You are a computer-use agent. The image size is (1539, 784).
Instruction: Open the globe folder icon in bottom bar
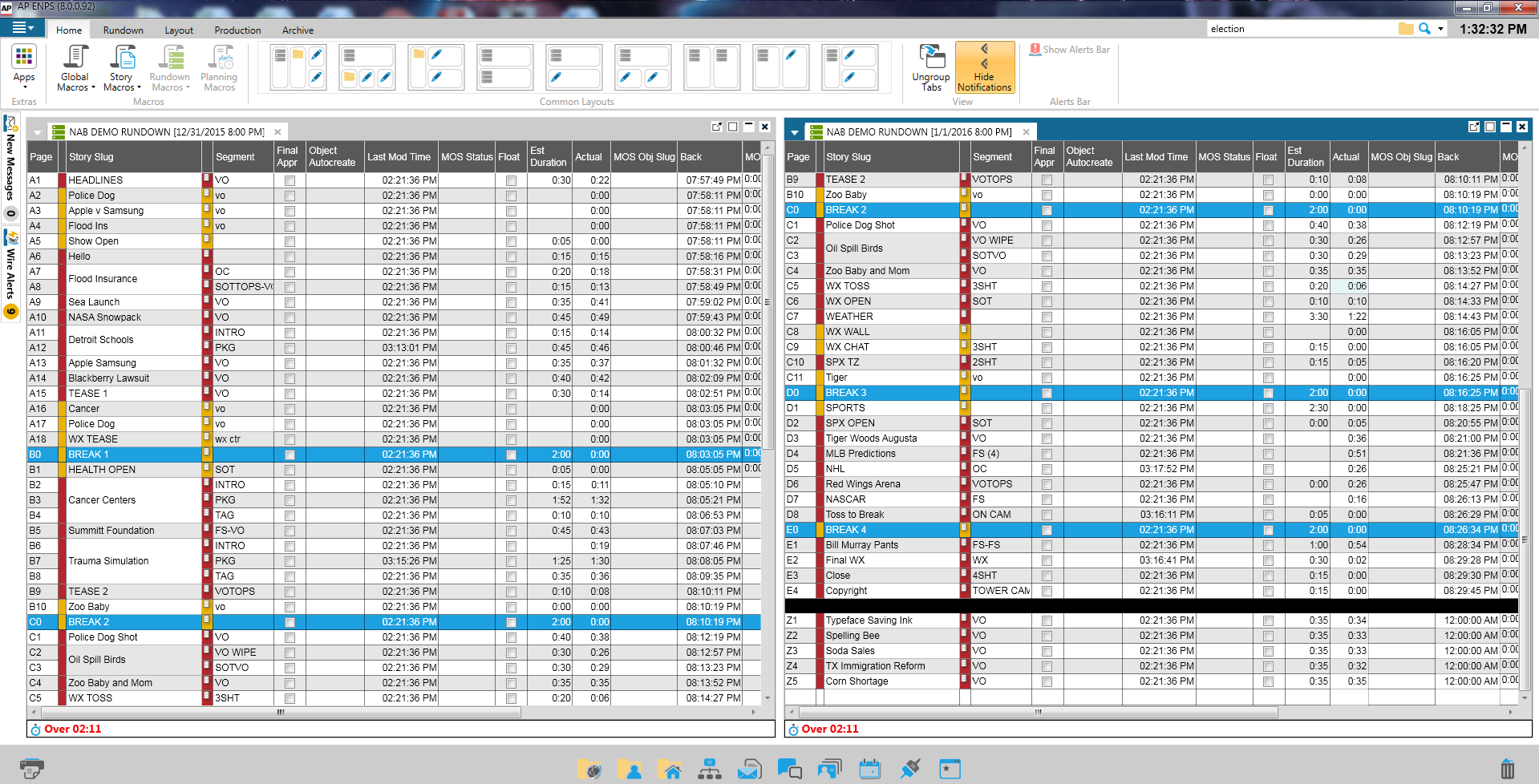click(589, 770)
